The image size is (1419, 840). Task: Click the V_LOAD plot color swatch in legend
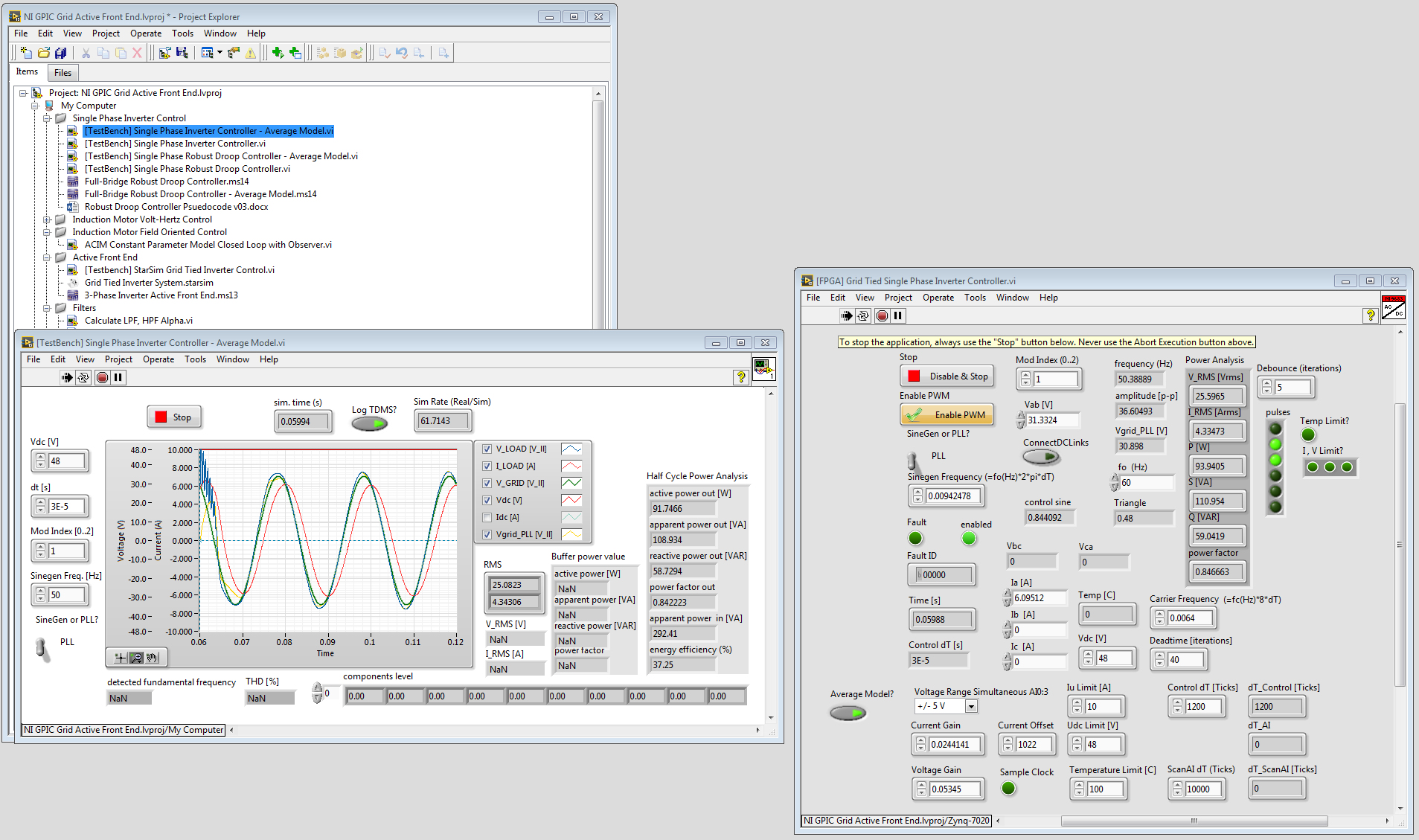(x=571, y=449)
